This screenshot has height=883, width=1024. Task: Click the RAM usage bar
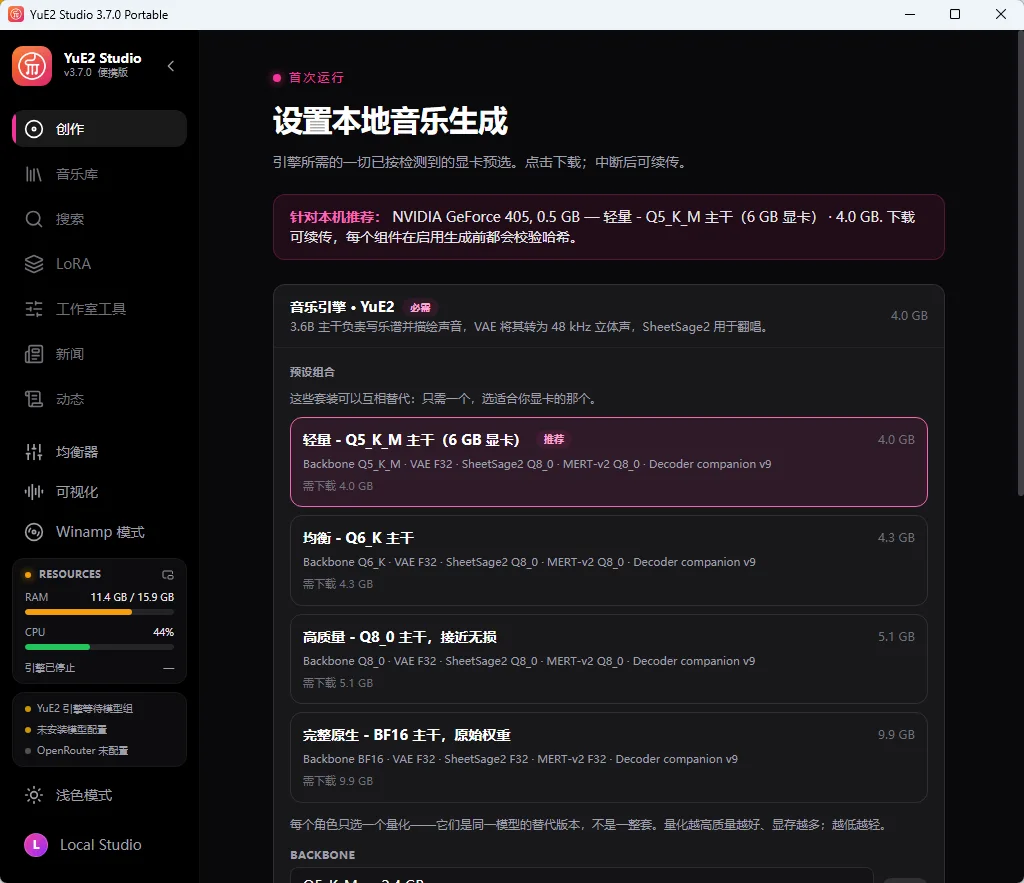pyautogui.click(x=99, y=612)
